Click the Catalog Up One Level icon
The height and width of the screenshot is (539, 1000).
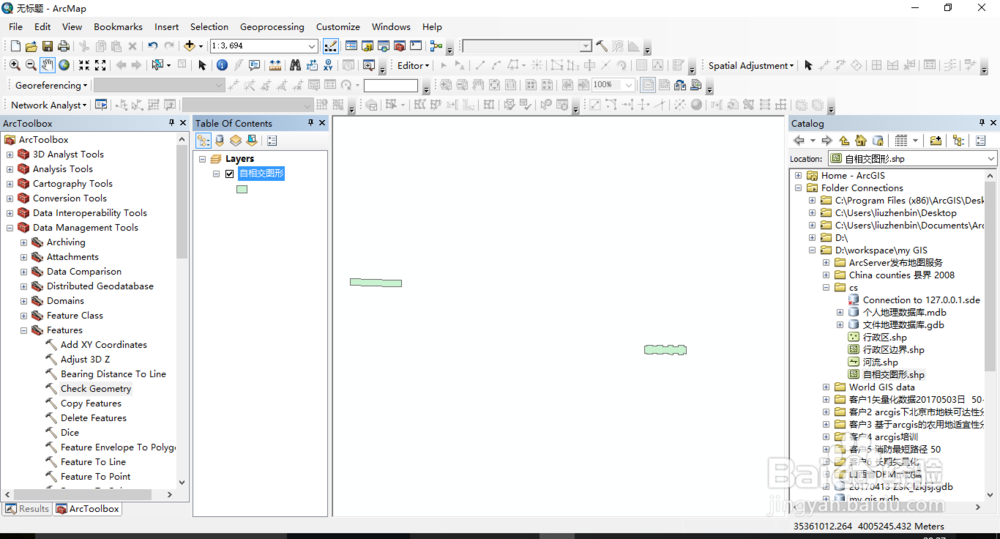(x=844, y=140)
